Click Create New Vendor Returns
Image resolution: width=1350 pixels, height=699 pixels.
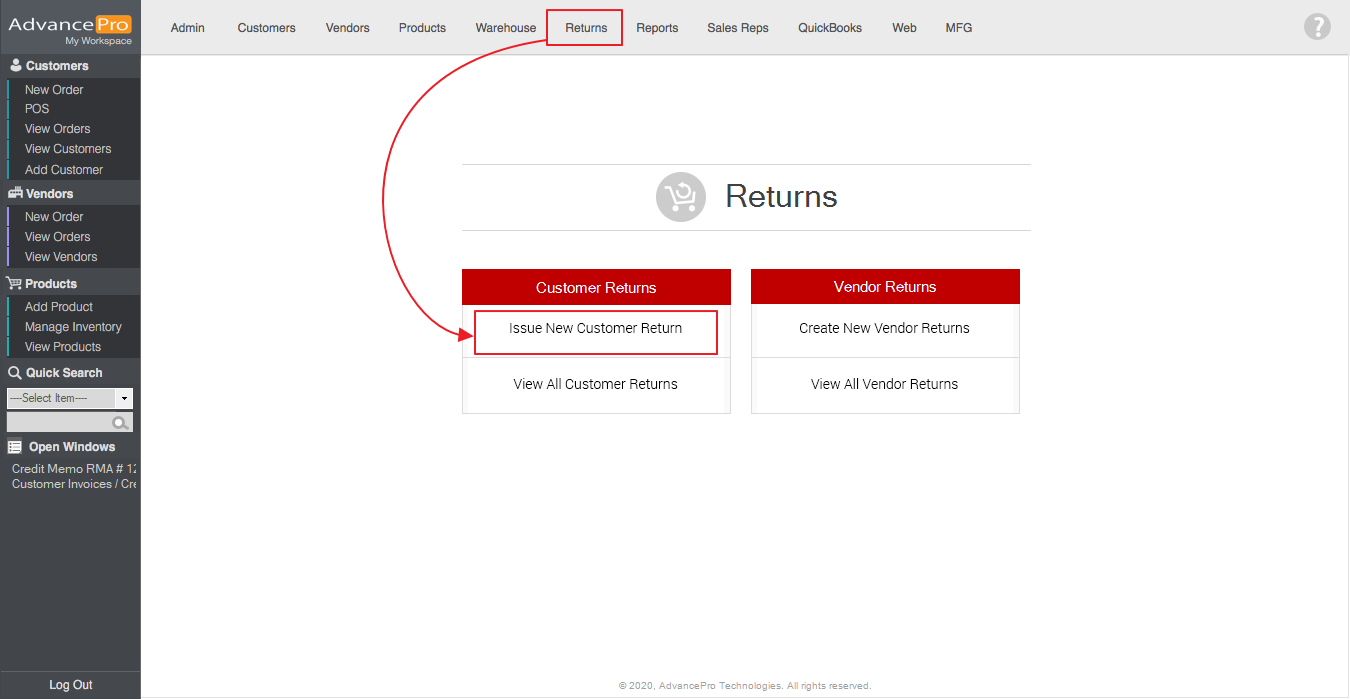pyautogui.click(x=884, y=329)
